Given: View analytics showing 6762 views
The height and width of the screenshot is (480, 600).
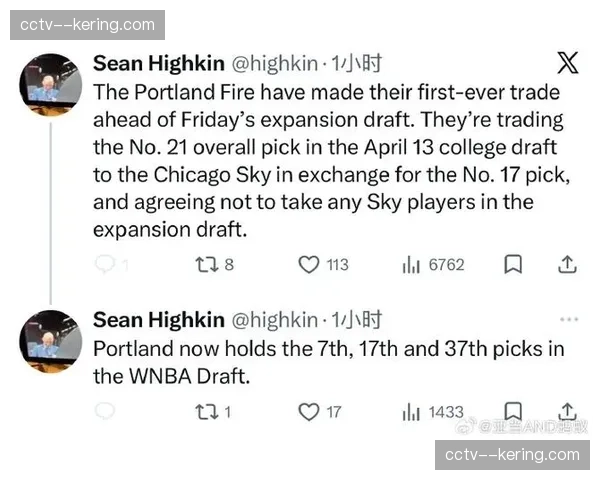Looking at the screenshot, I should click(410, 264).
